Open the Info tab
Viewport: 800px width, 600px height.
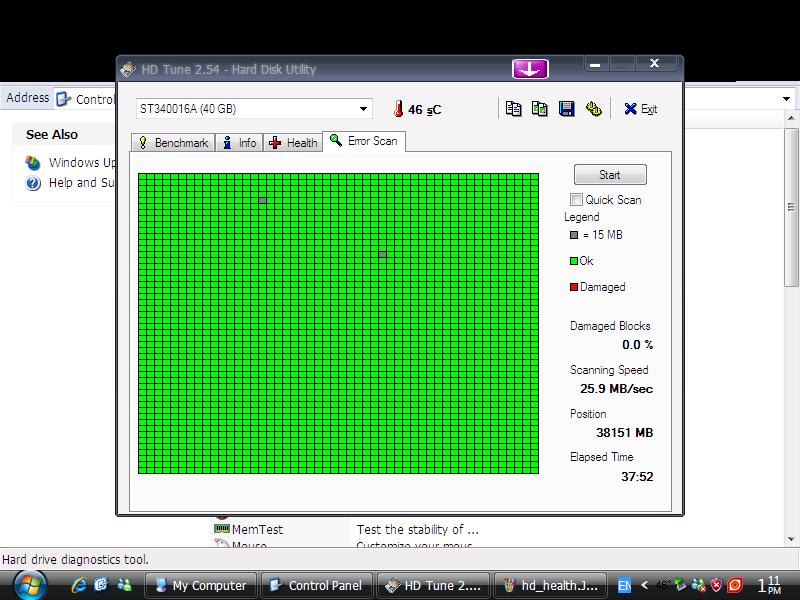[239, 143]
